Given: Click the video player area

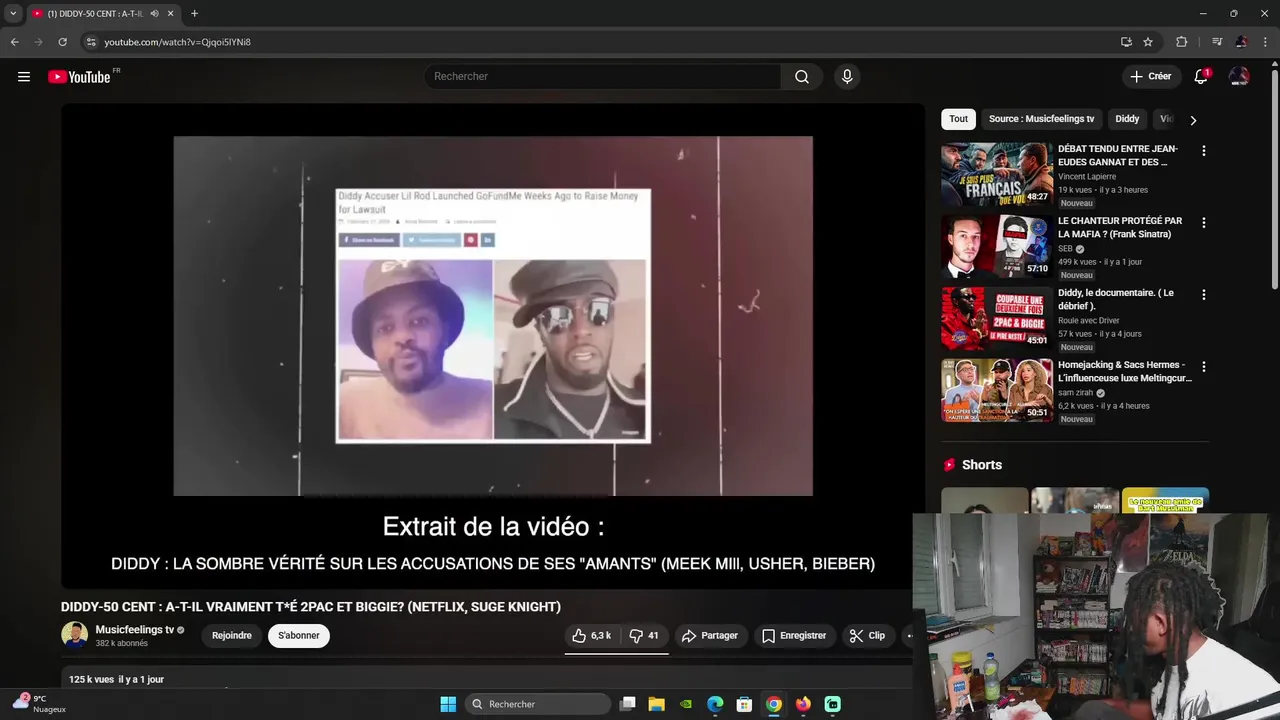Looking at the screenshot, I should (x=493, y=346).
